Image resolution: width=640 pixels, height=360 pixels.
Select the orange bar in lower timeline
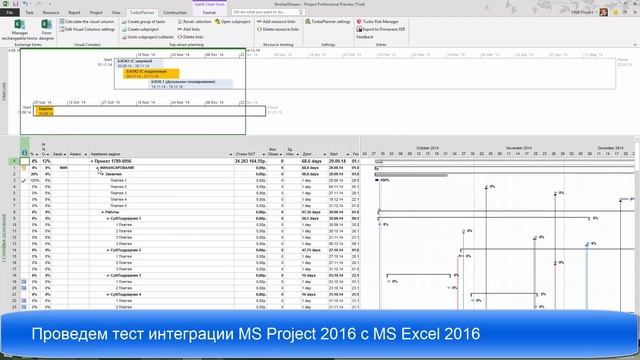(x=44, y=111)
